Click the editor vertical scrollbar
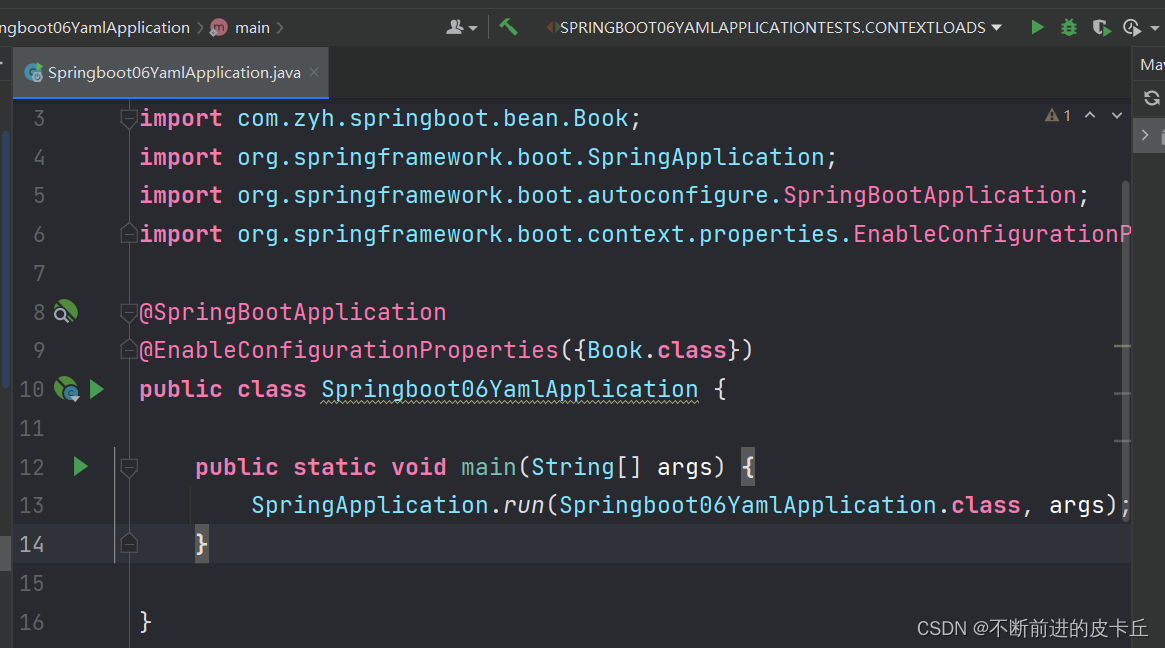Image resolution: width=1165 pixels, height=648 pixels. [1126, 349]
